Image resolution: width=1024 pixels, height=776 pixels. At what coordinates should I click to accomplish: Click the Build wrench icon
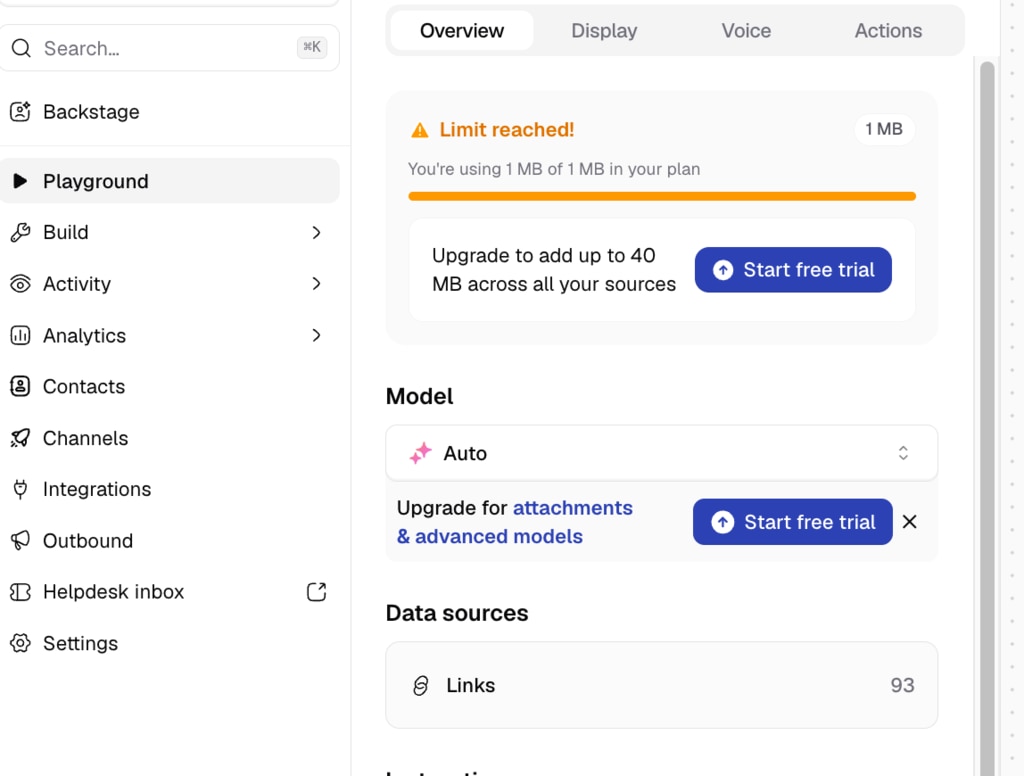tap(20, 233)
